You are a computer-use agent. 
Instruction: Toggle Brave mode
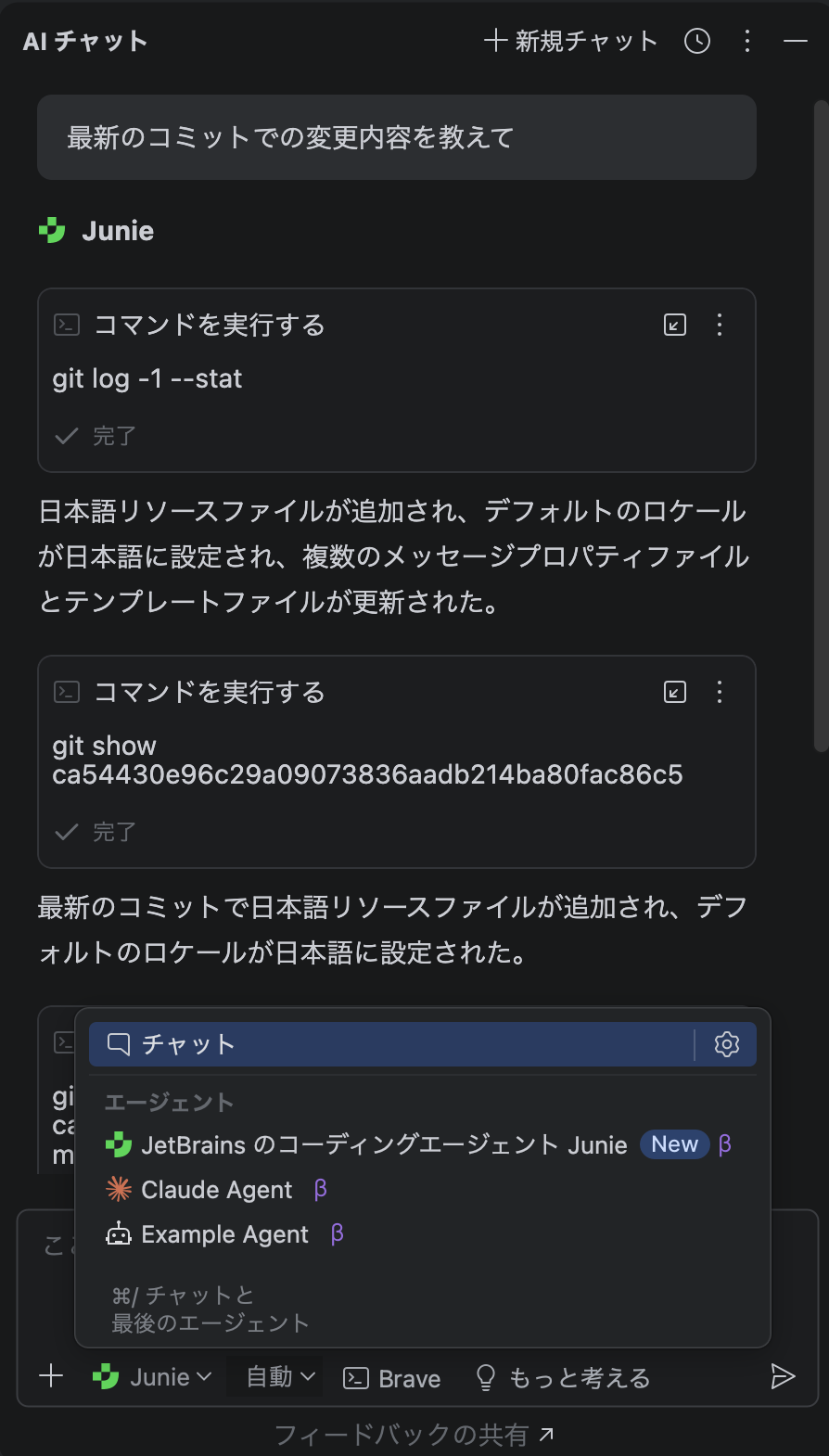(392, 1378)
